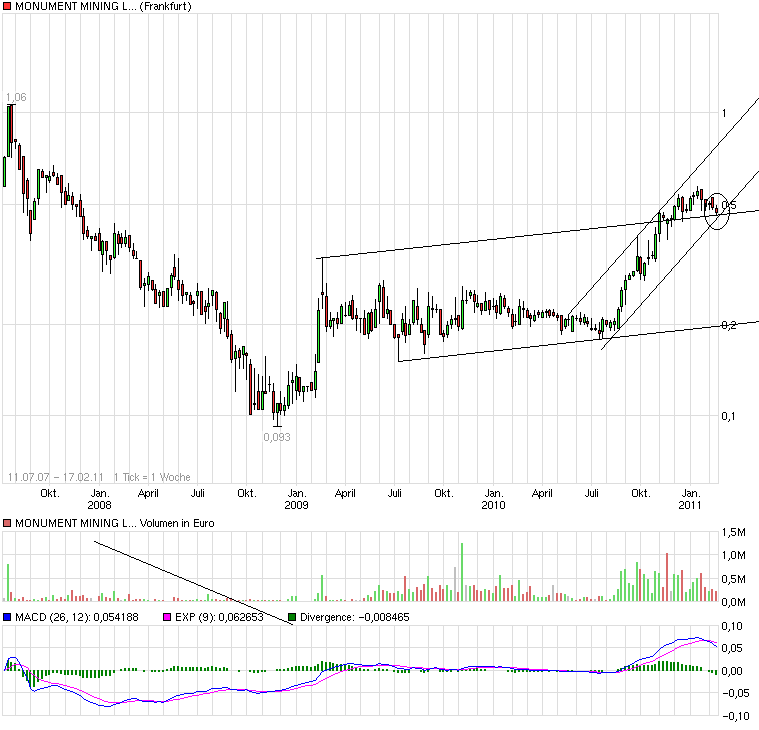This screenshot has height=730, width=759.
Task: Click the high price label '1,06'
Action: pos(16,97)
